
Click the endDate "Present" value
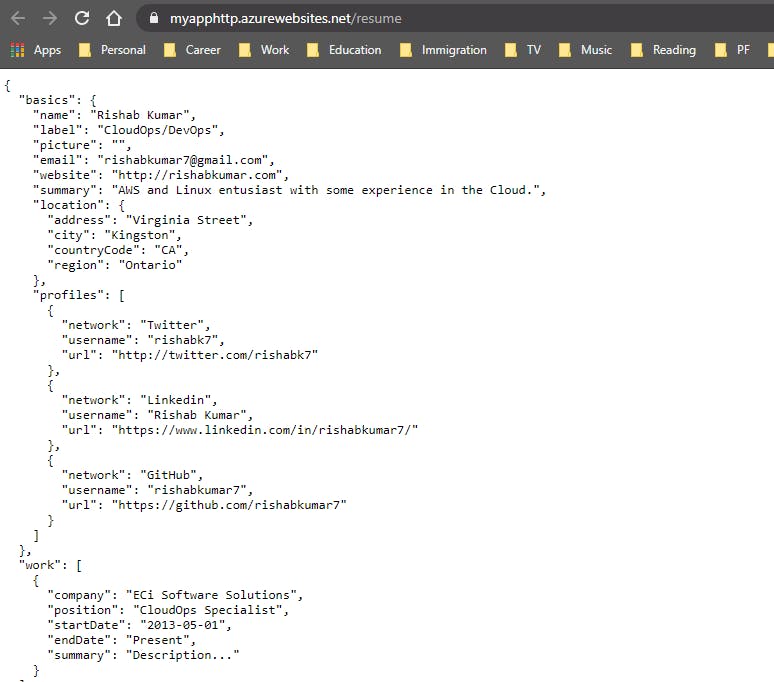click(x=157, y=641)
